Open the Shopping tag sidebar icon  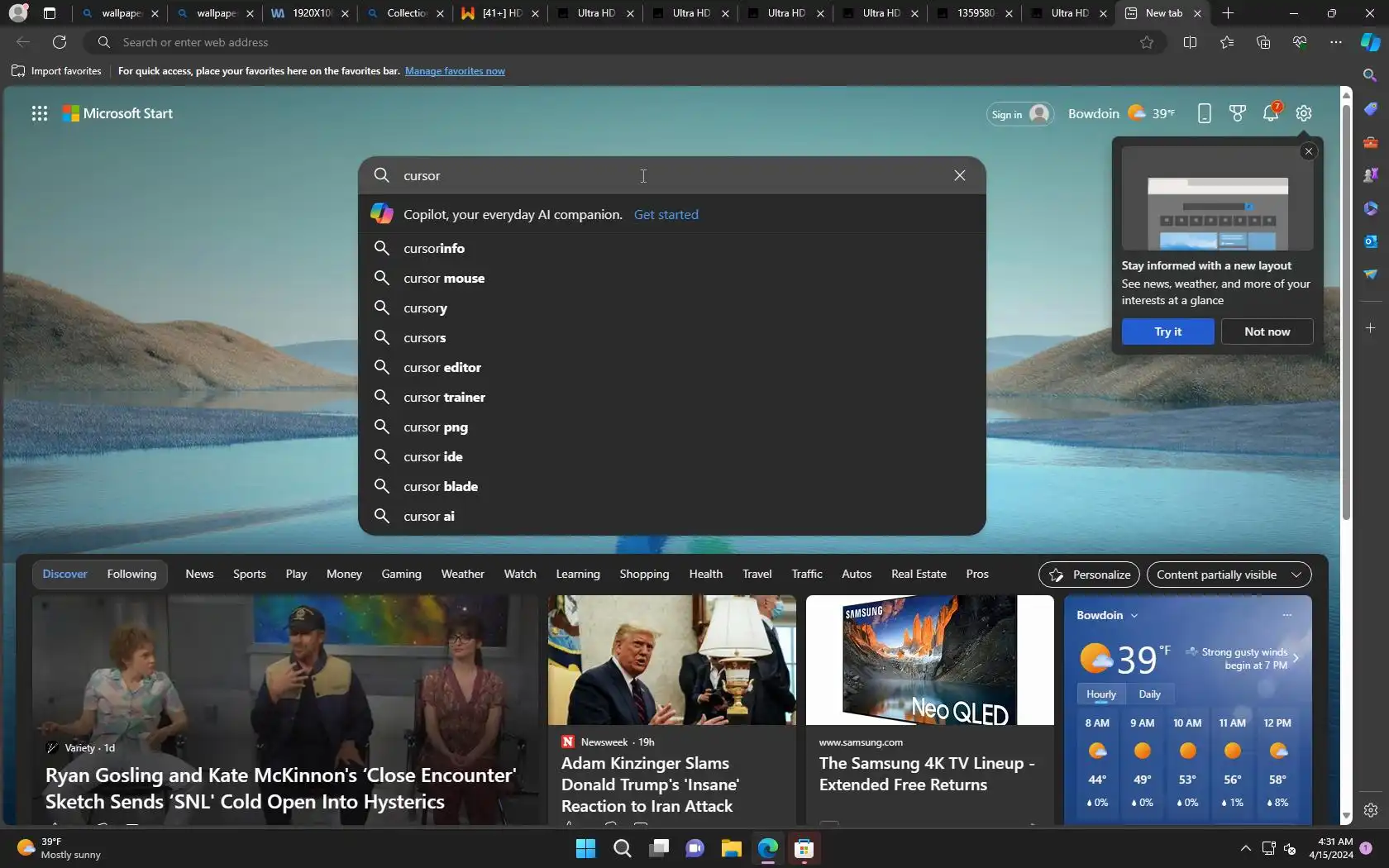(x=1370, y=109)
